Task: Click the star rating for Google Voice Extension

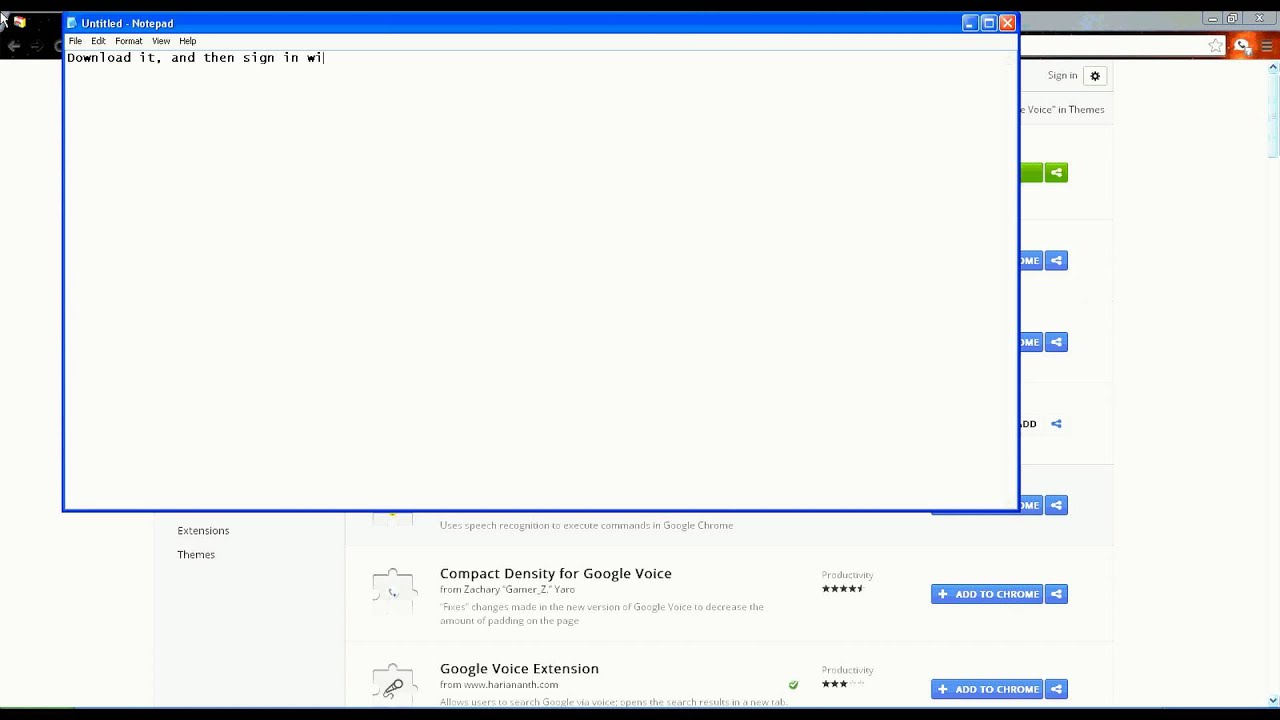Action: click(842, 684)
